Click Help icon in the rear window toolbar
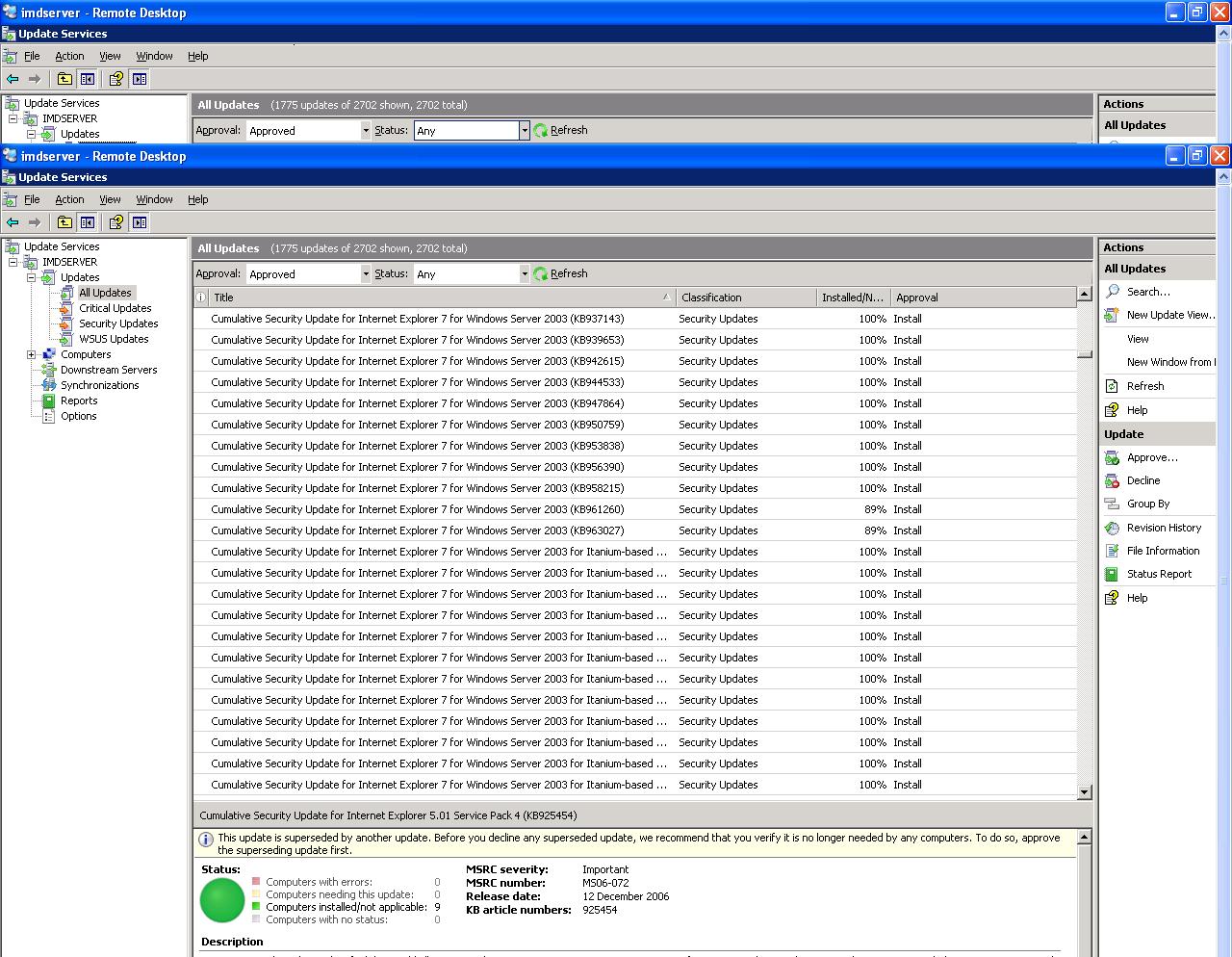 pyautogui.click(x=115, y=79)
